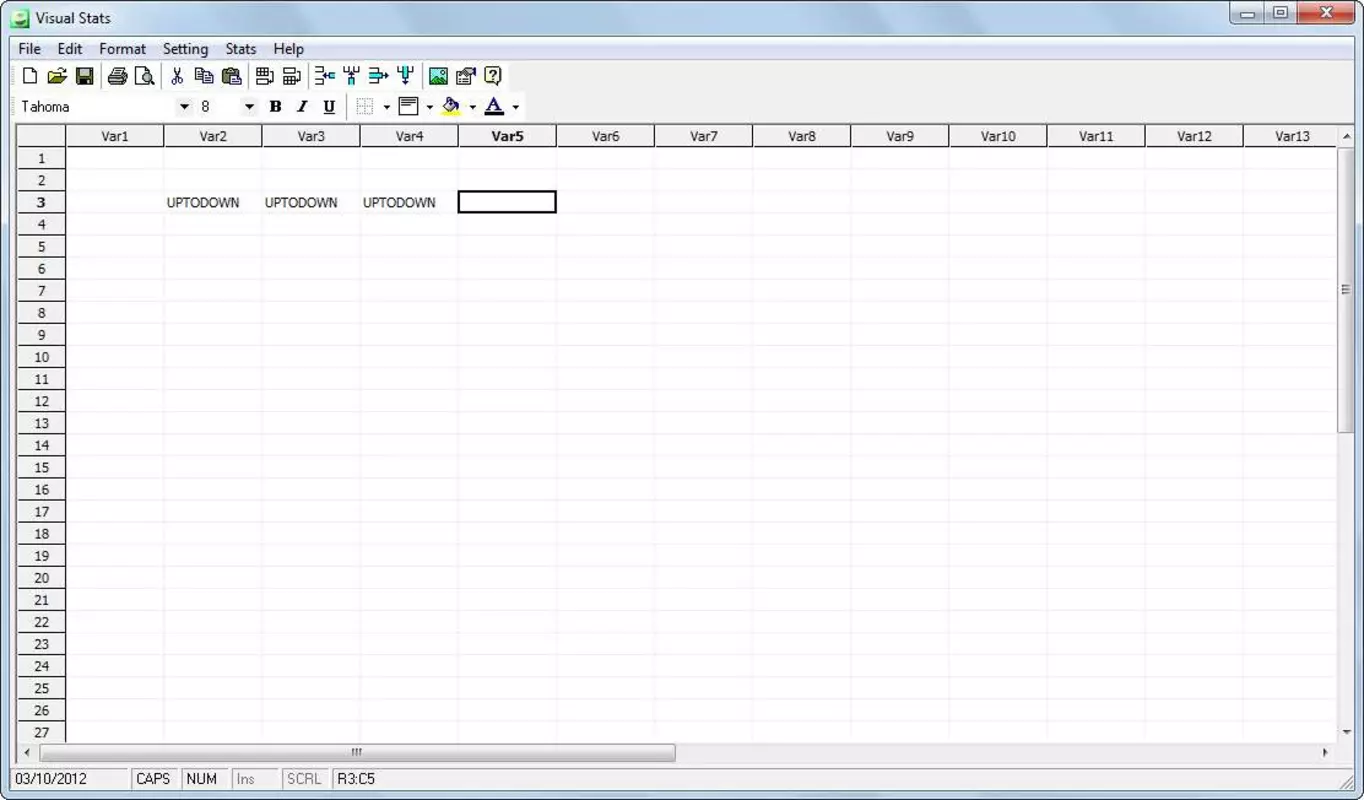Image resolution: width=1364 pixels, height=800 pixels.
Task: Open the Help menu
Action: 288,48
